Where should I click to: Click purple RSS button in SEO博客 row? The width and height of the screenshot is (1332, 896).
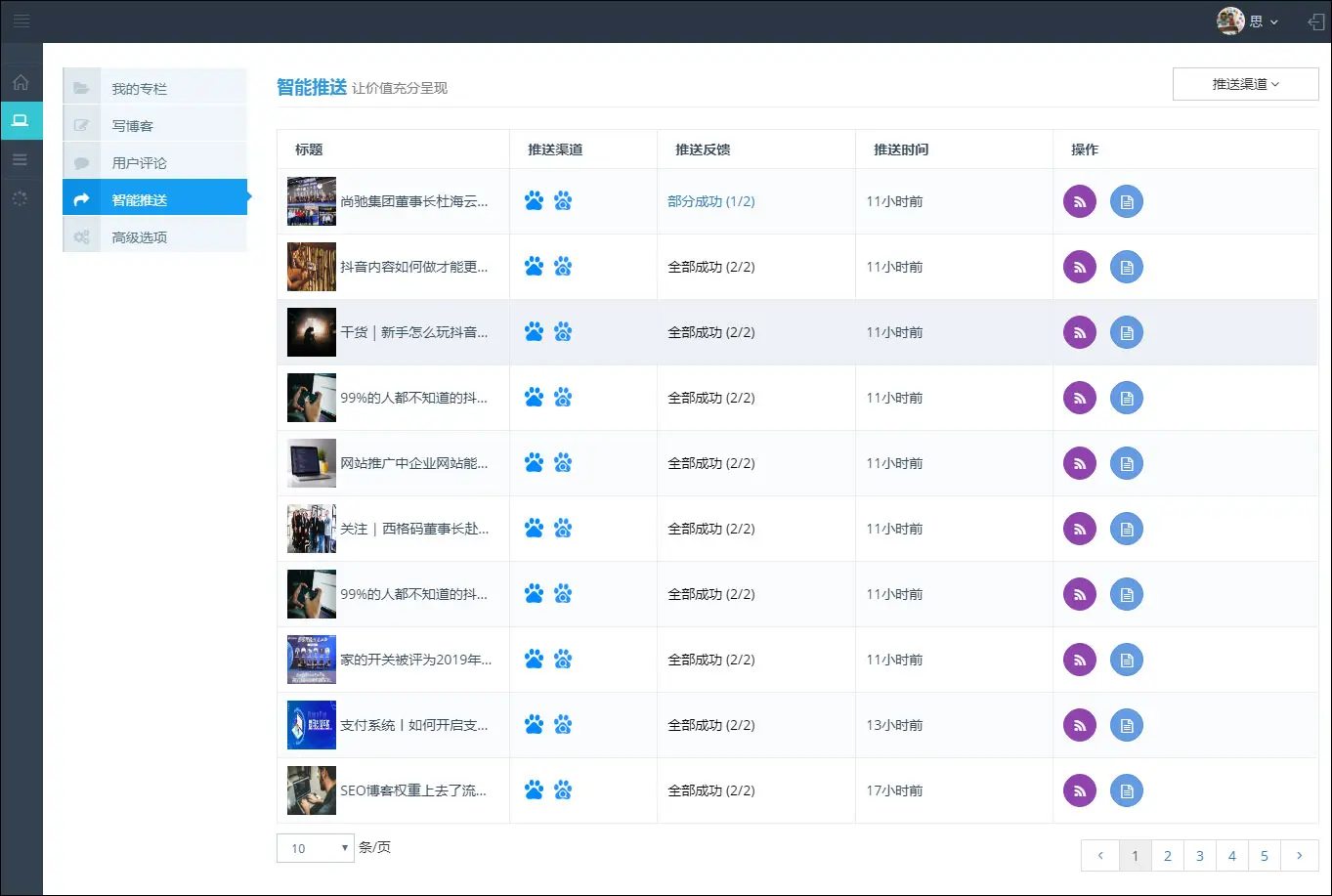click(x=1080, y=790)
